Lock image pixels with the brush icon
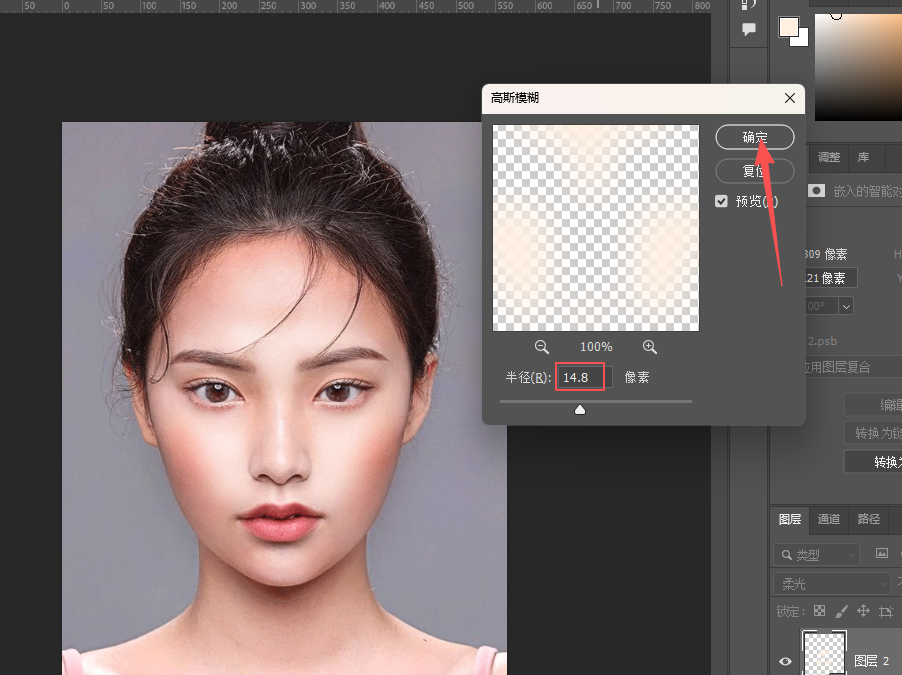 841,611
